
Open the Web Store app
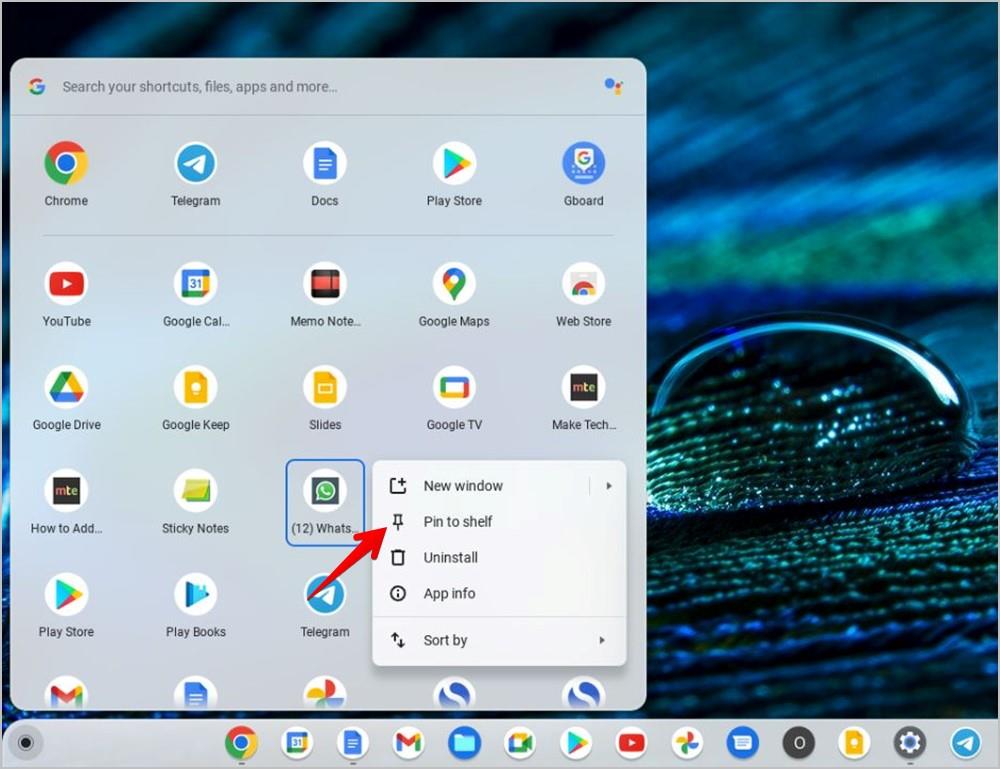pyautogui.click(x=584, y=284)
